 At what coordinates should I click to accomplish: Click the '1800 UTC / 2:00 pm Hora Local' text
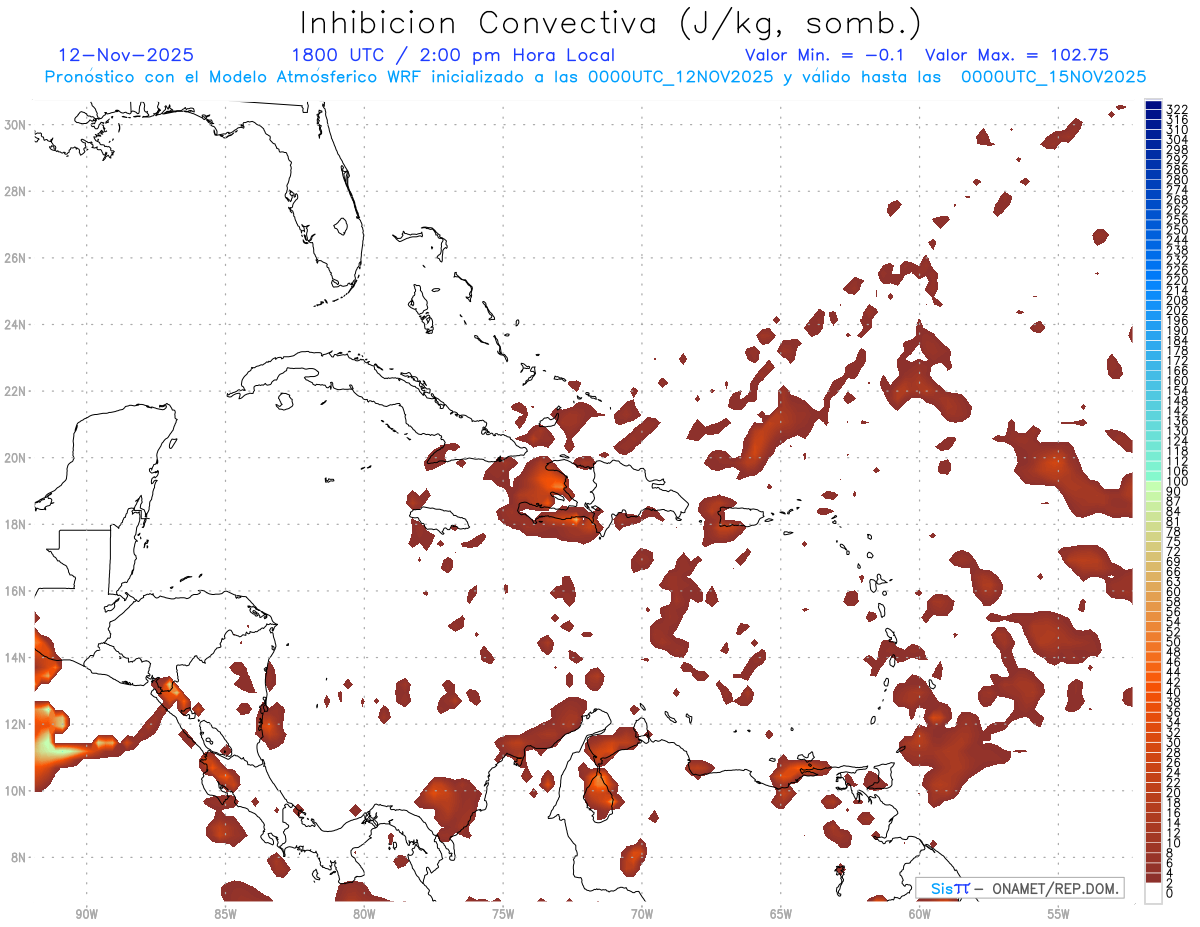[453, 55]
